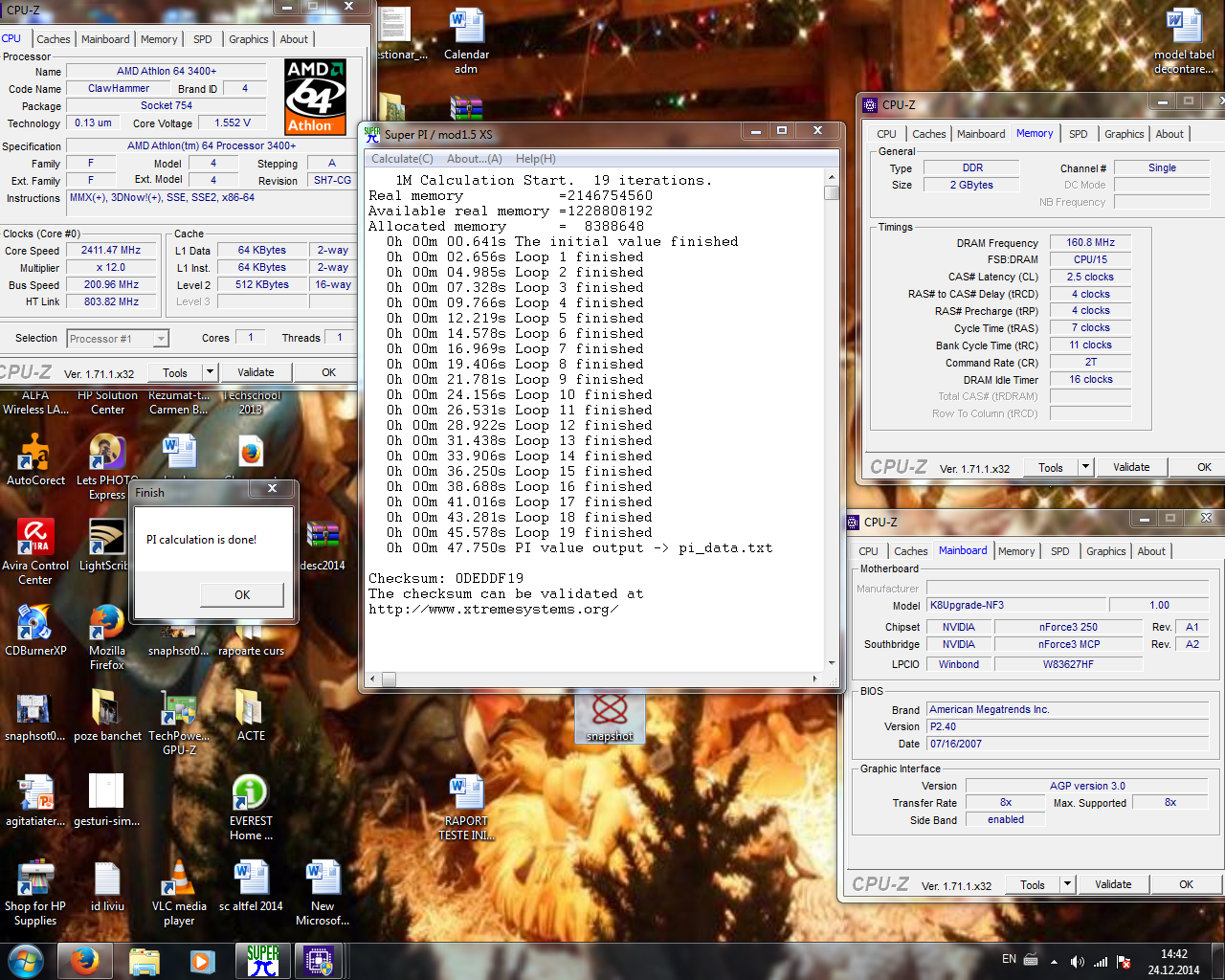
Task: Expand Tools dropdown arrow in Memory window
Action: (x=1085, y=467)
